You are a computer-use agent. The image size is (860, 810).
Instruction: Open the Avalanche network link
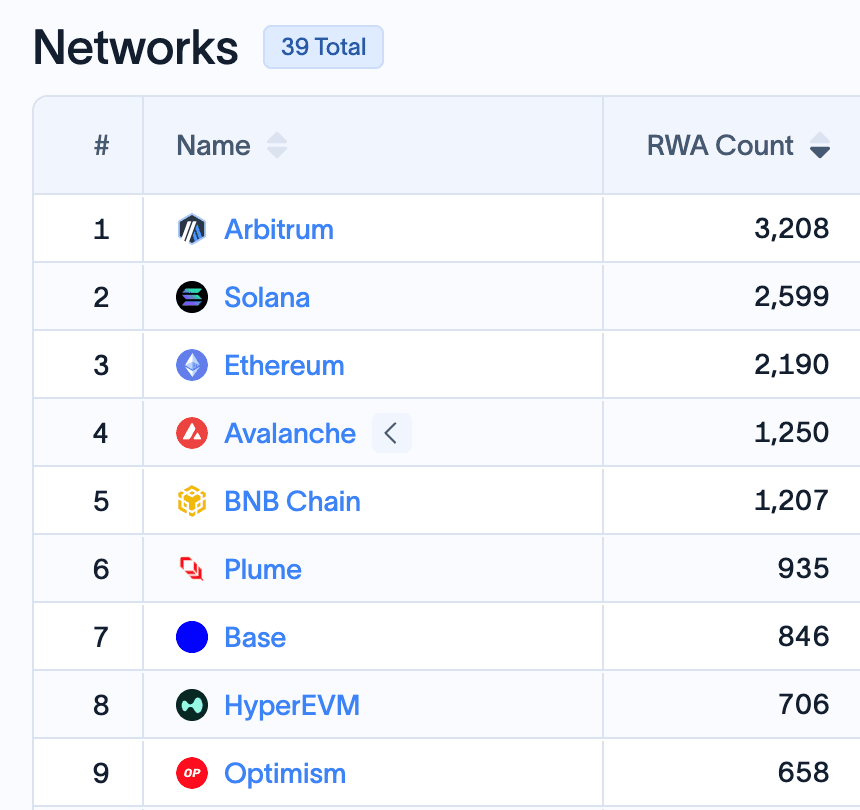[290, 433]
